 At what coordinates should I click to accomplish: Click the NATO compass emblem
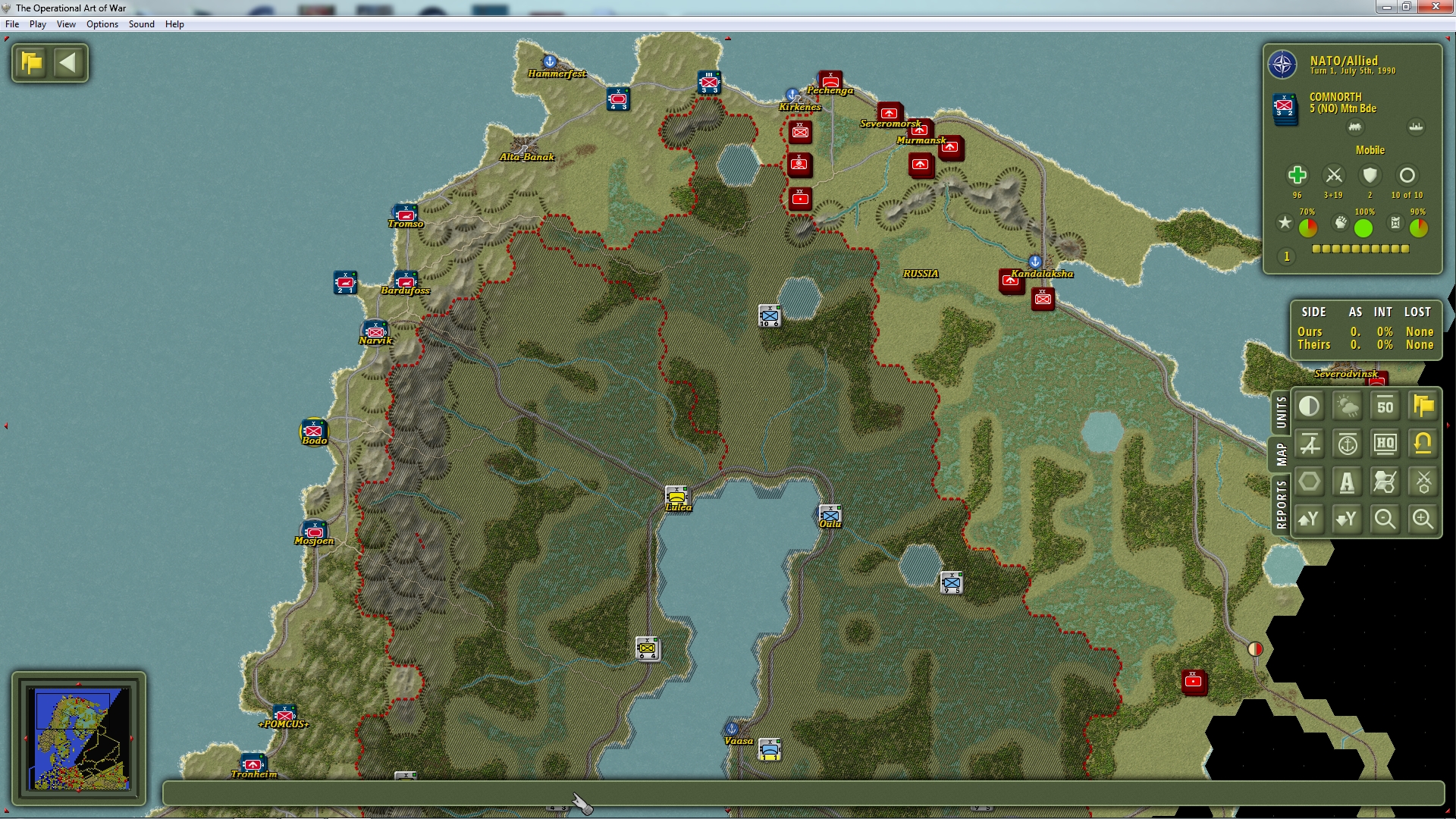point(1282,65)
